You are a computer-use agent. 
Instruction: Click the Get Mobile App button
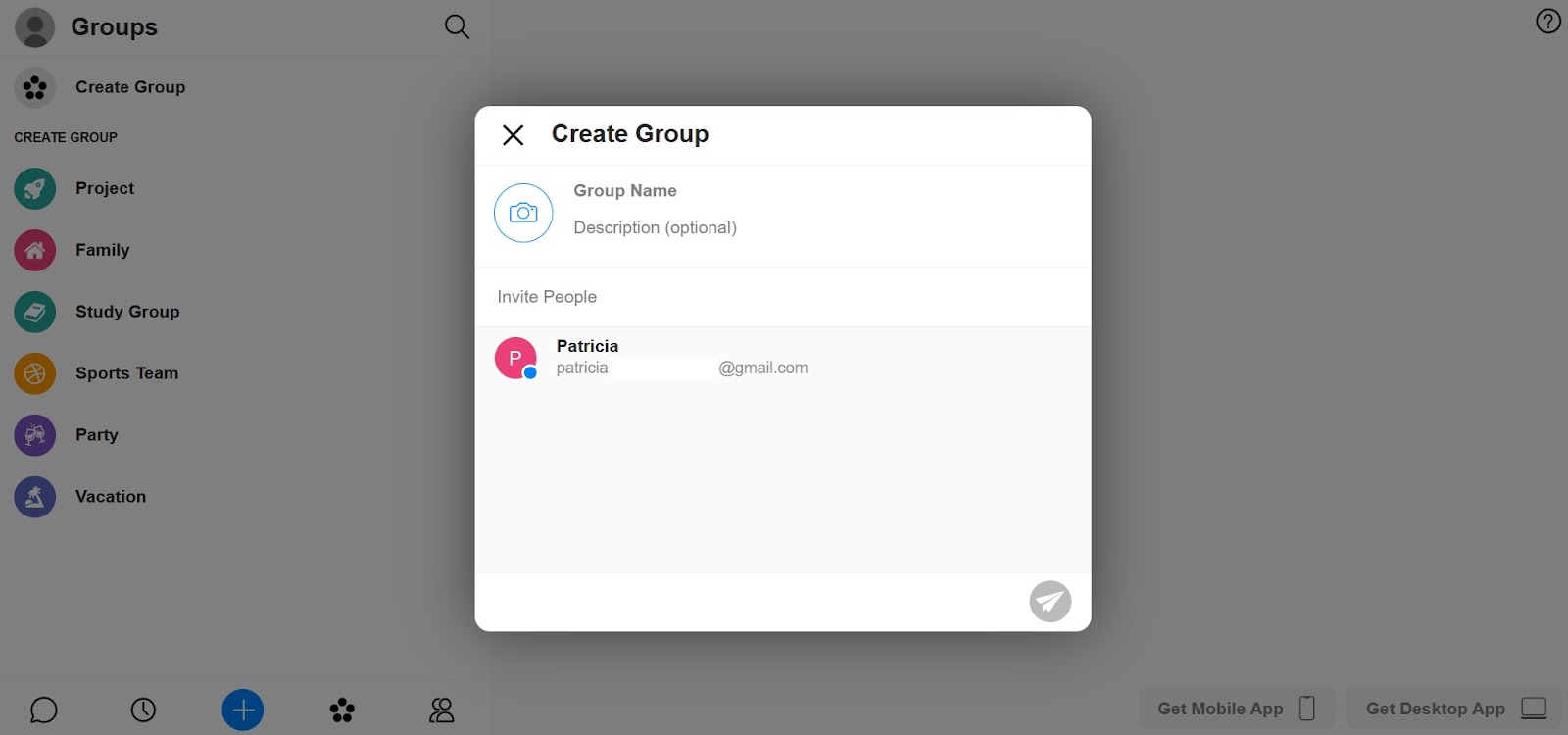pos(1237,708)
